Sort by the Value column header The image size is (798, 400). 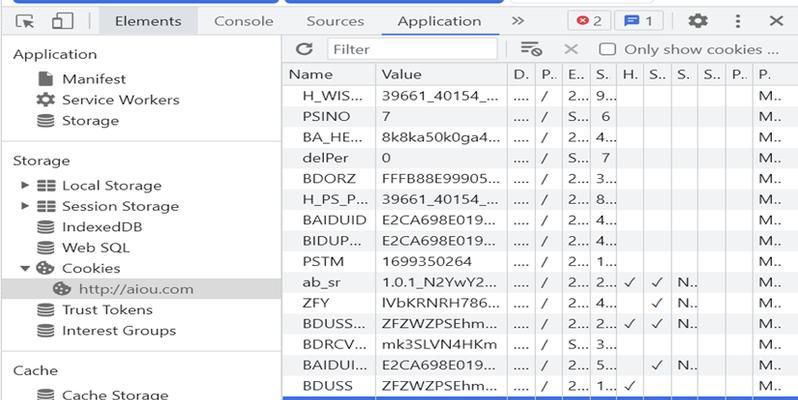click(441, 74)
